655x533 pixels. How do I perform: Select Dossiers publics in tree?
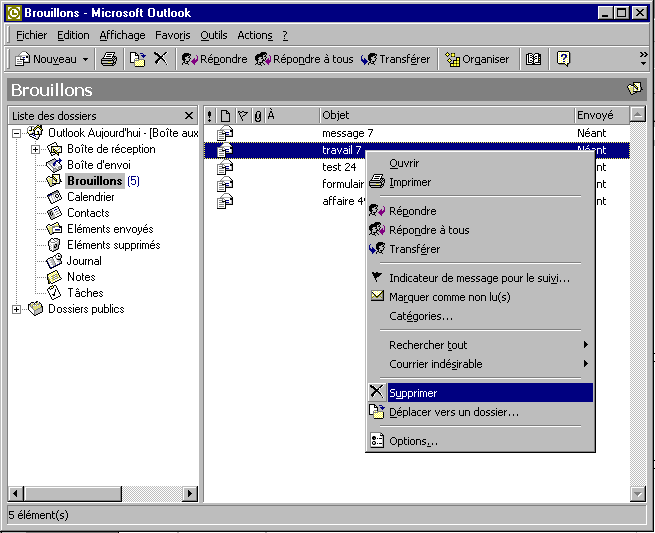coord(86,309)
